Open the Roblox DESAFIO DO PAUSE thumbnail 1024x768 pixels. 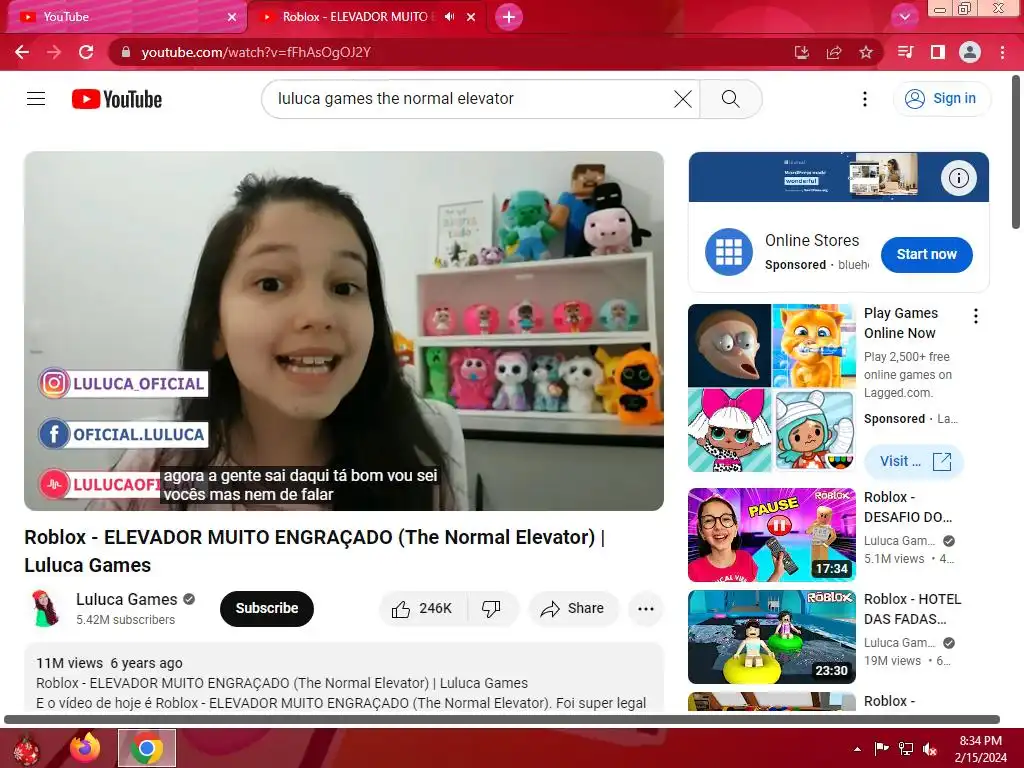771,535
